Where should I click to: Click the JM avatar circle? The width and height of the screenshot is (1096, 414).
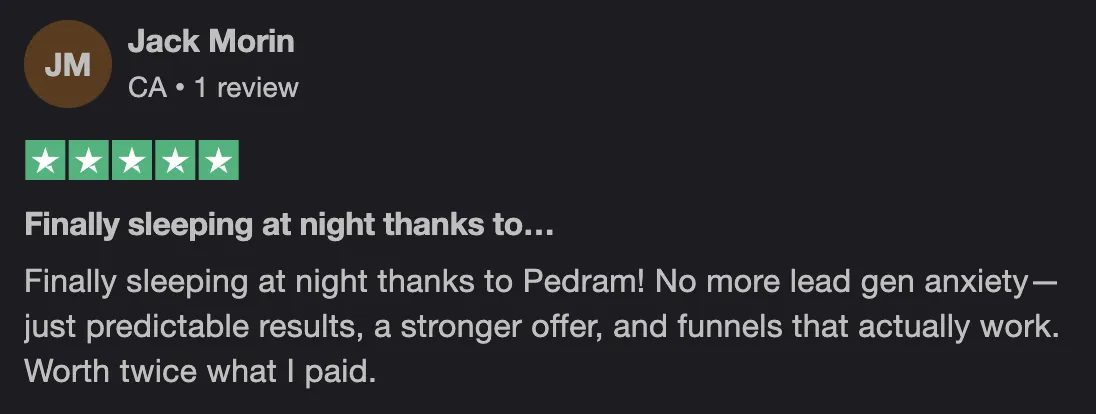coord(68,64)
